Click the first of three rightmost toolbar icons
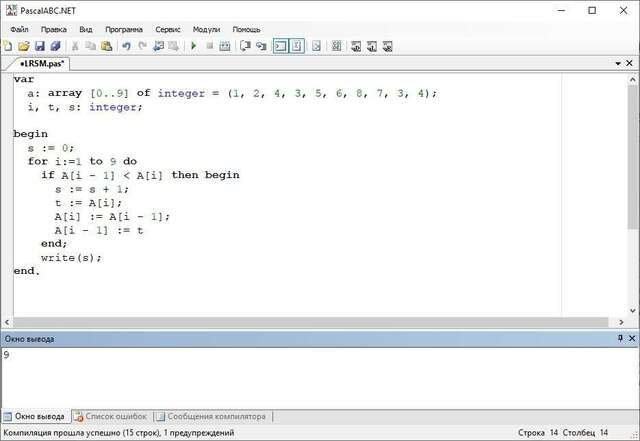The width and height of the screenshot is (640, 441). 356,46
